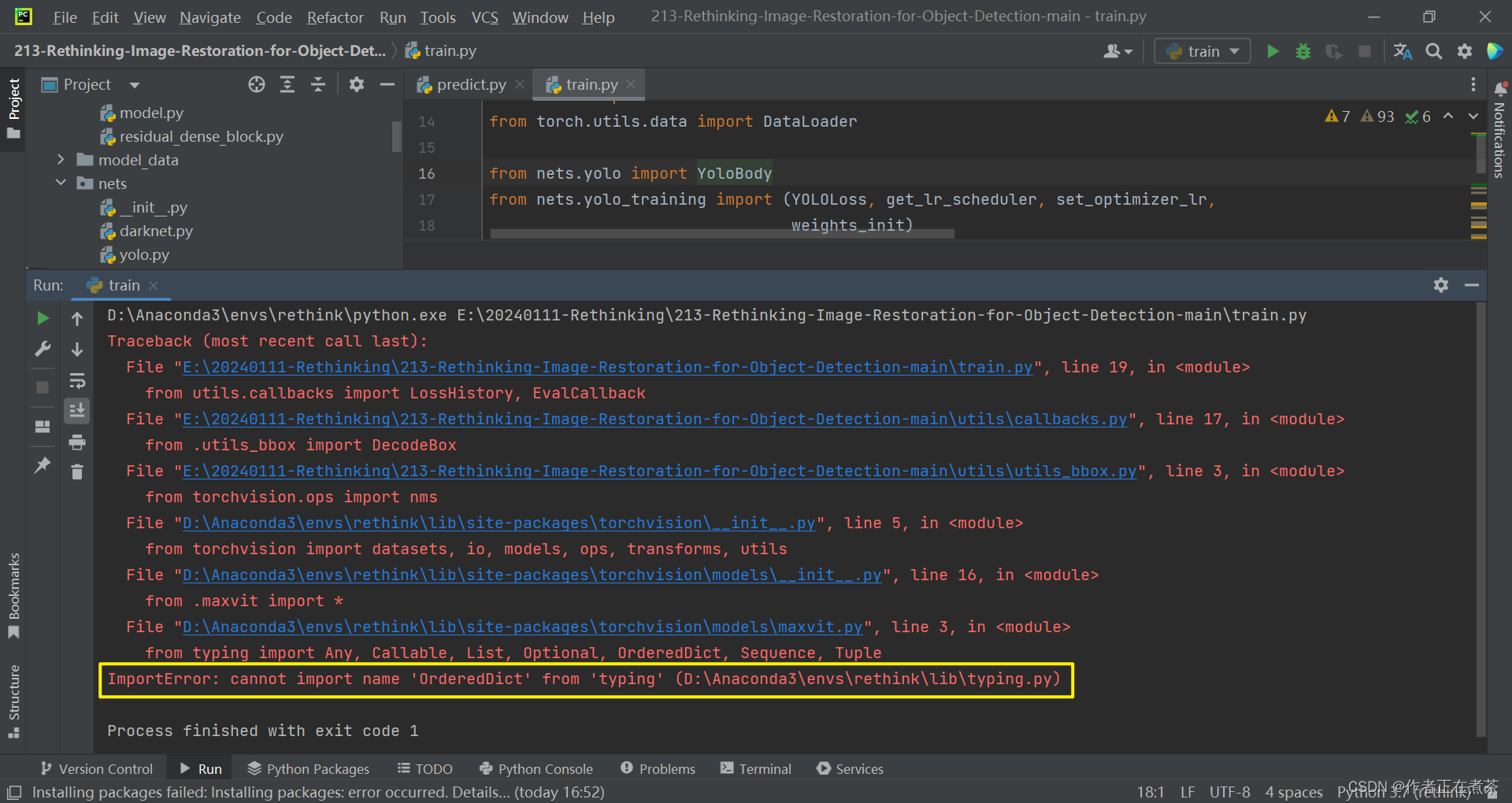Toggle scroll-to-end in the console output

pos(76,410)
